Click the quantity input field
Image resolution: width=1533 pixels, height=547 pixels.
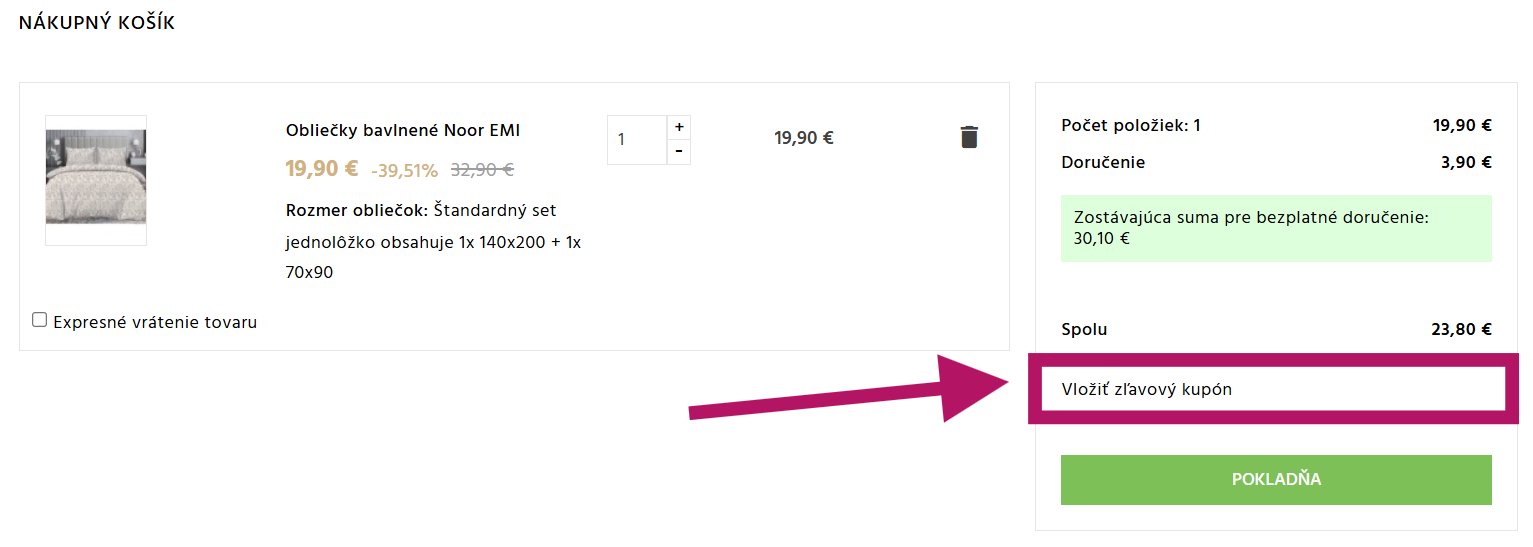click(636, 139)
